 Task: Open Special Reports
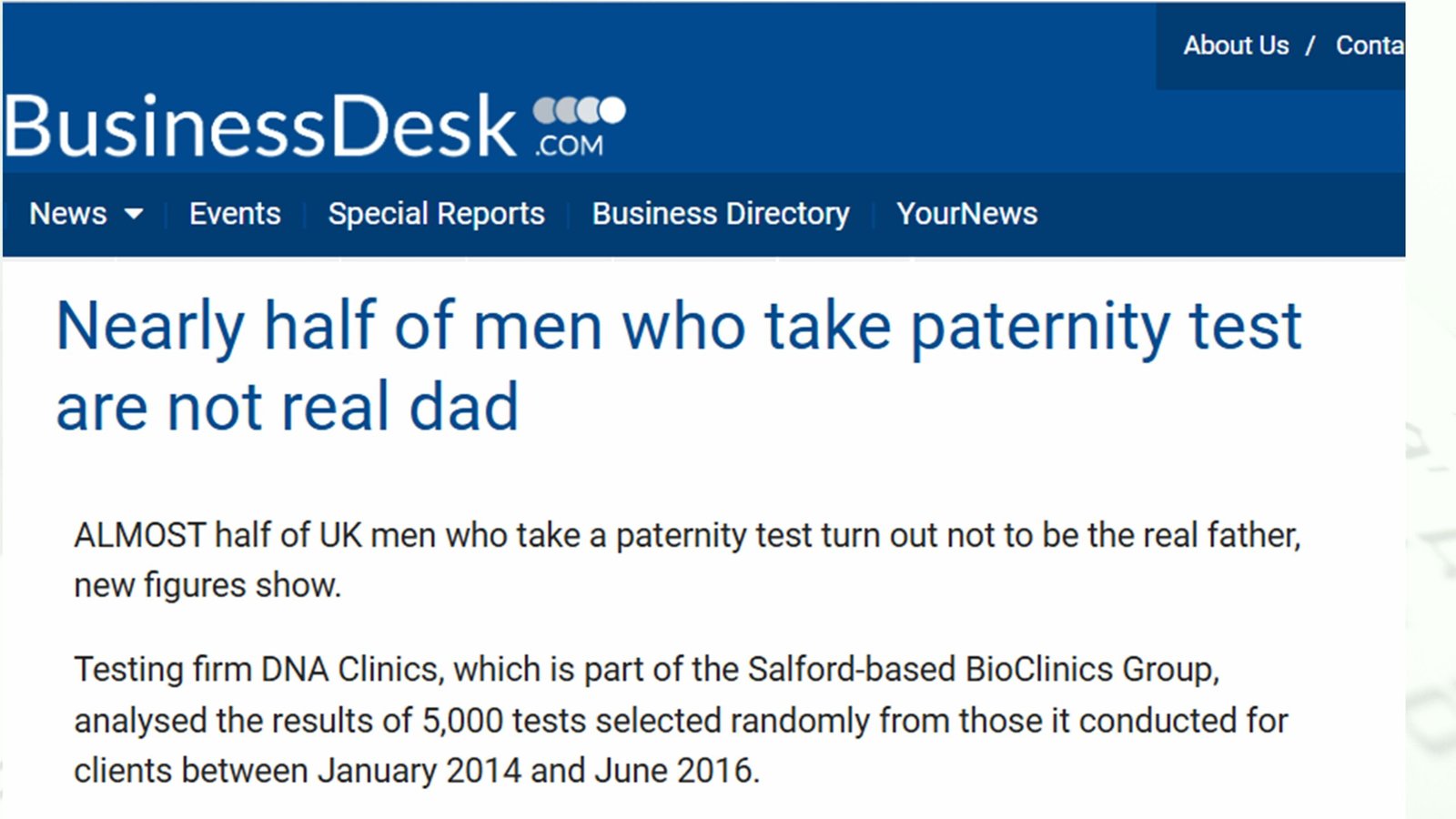tap(436, 214)
